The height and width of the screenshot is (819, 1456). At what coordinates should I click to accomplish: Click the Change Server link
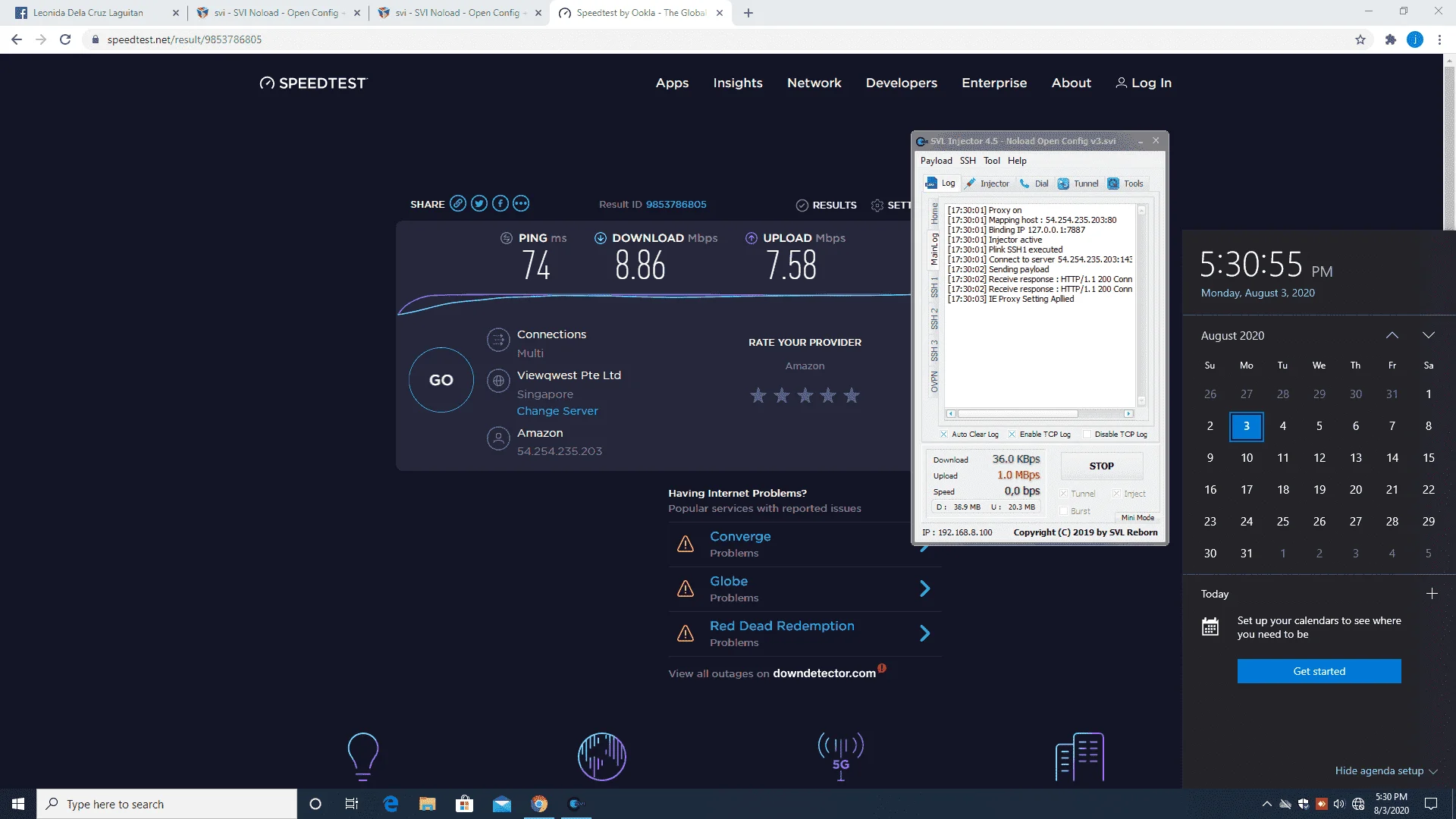tap(557, 411)
